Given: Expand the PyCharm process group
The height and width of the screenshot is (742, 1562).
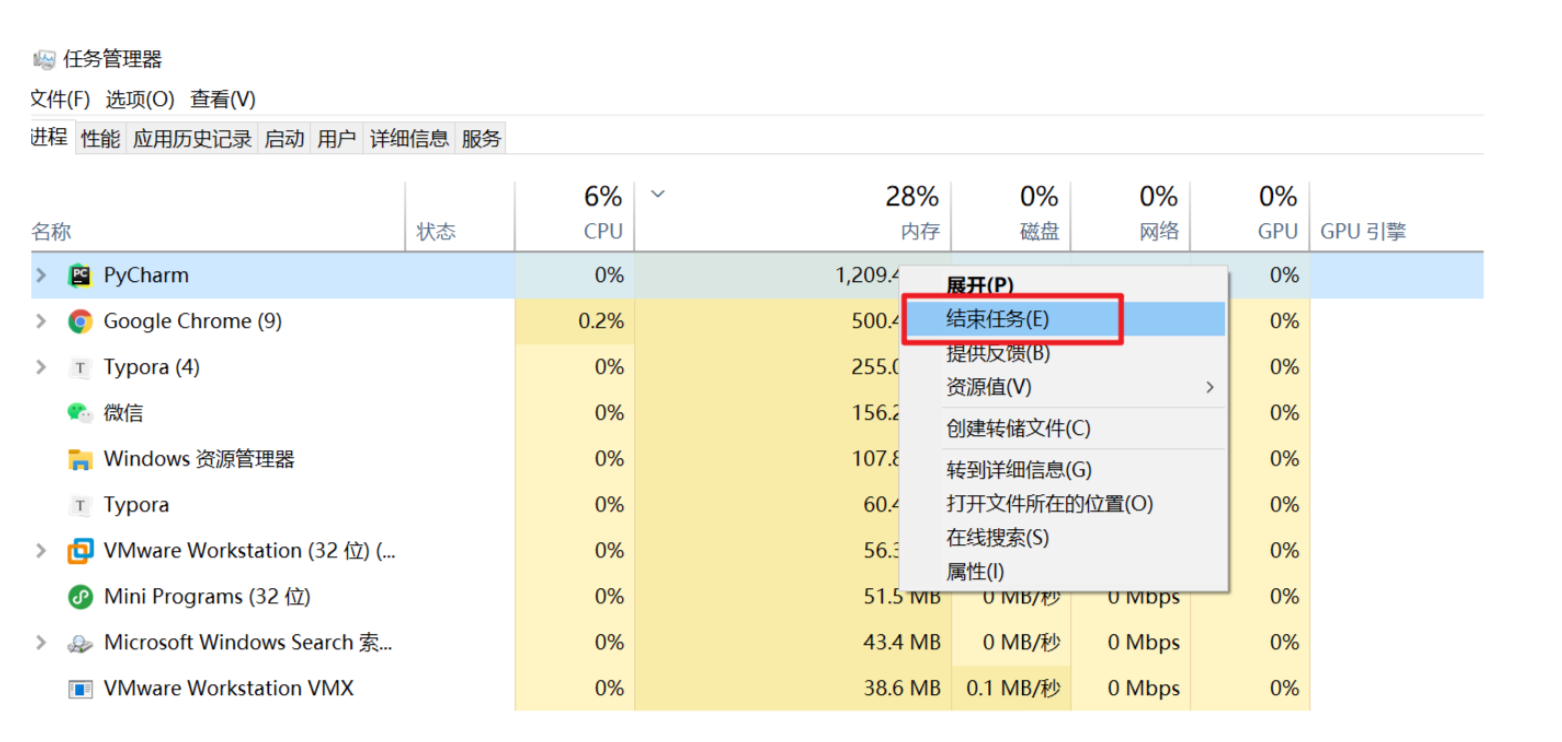Looking at the screenshot, I should pyautogui.click(x=41, y=275).
